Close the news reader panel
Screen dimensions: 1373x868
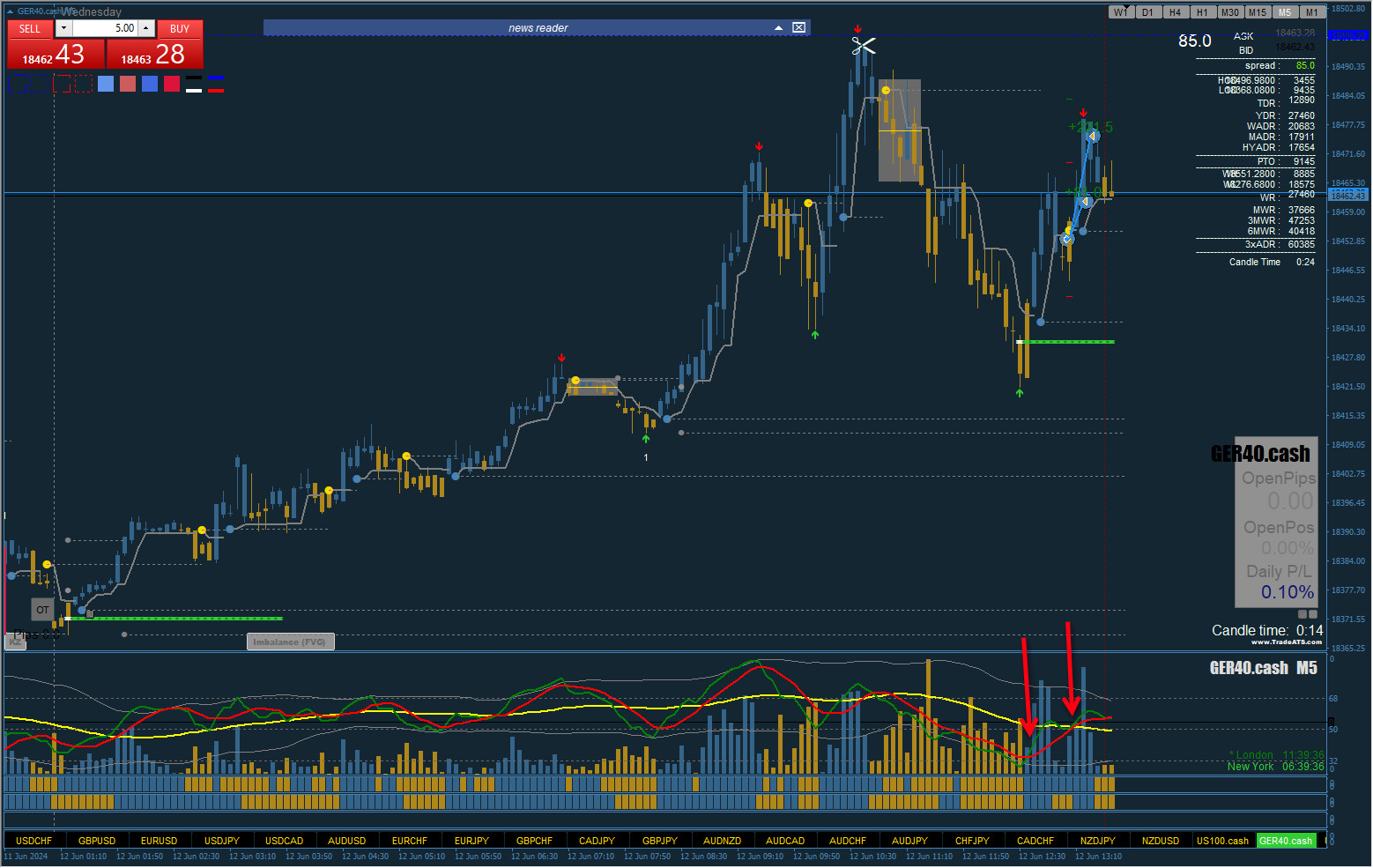click(x=798, y=27)
